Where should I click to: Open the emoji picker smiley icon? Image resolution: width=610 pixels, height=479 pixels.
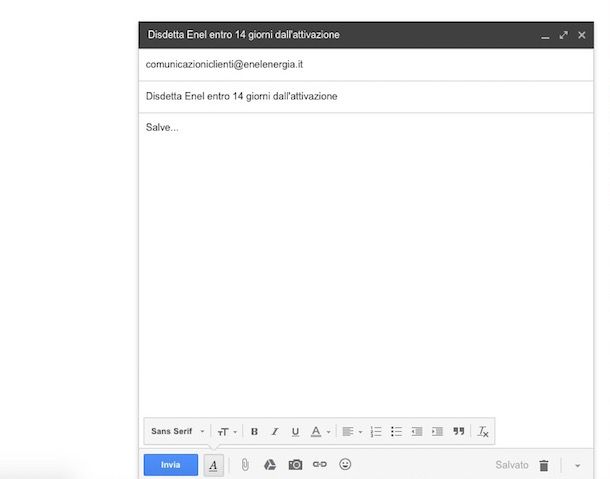click(x=345, y=464)
